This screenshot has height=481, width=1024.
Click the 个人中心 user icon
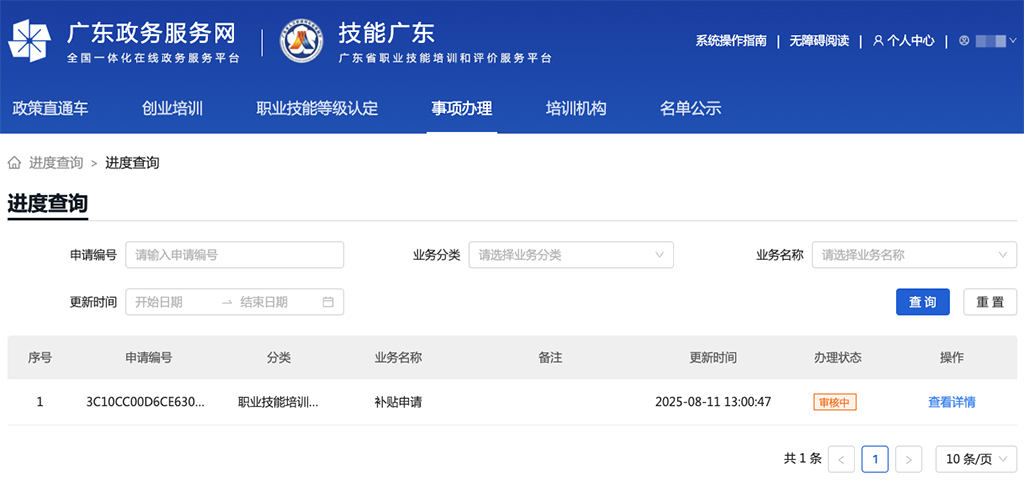tap(878, 41)
